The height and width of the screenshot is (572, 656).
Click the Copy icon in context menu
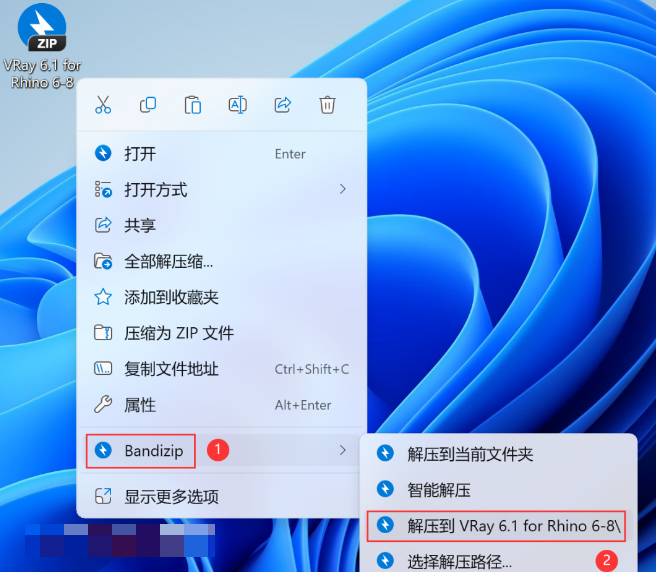coord(148,105)
